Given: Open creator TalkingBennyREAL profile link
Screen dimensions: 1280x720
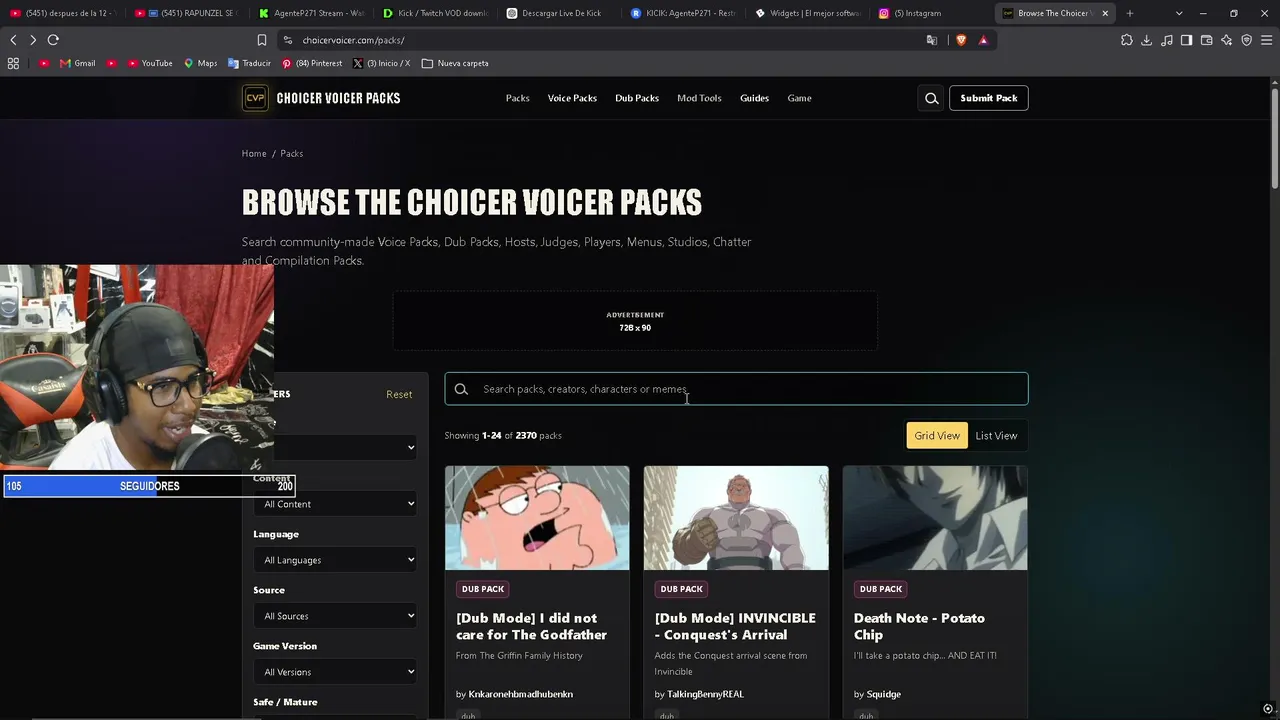Looking at the screenshot, I should coord(705,694).
